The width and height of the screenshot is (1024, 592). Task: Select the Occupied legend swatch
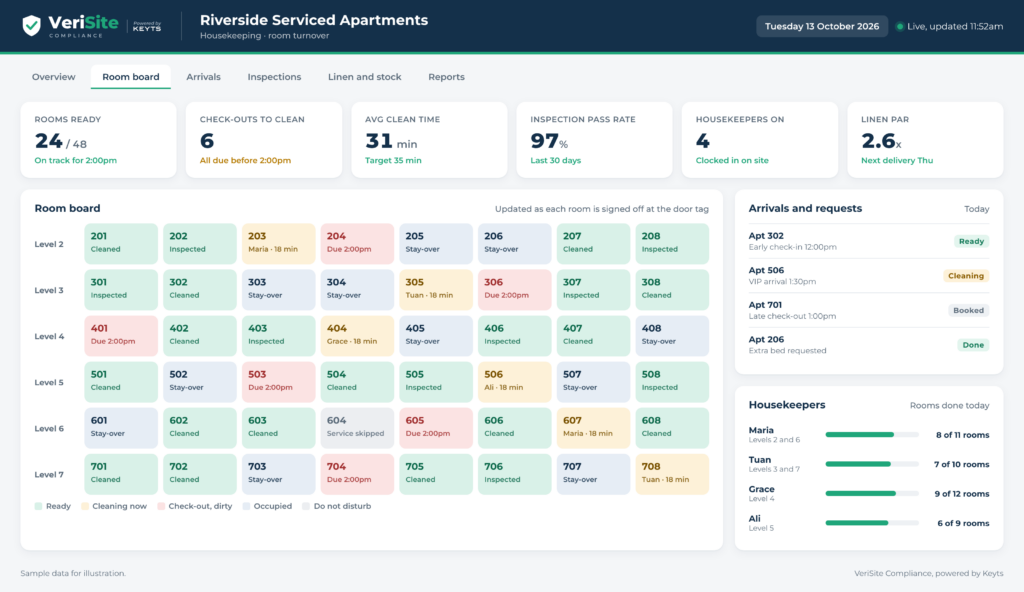(246, 506)
